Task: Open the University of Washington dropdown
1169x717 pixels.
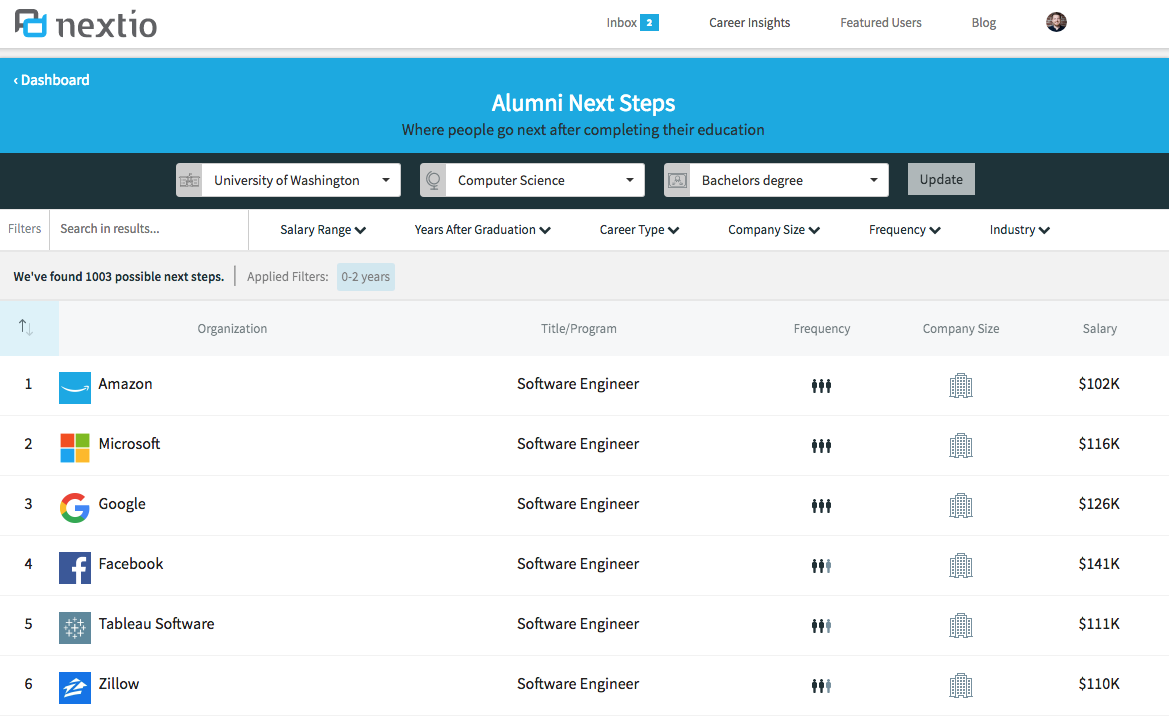Action: pyautogui.click(x=288, y=180)
